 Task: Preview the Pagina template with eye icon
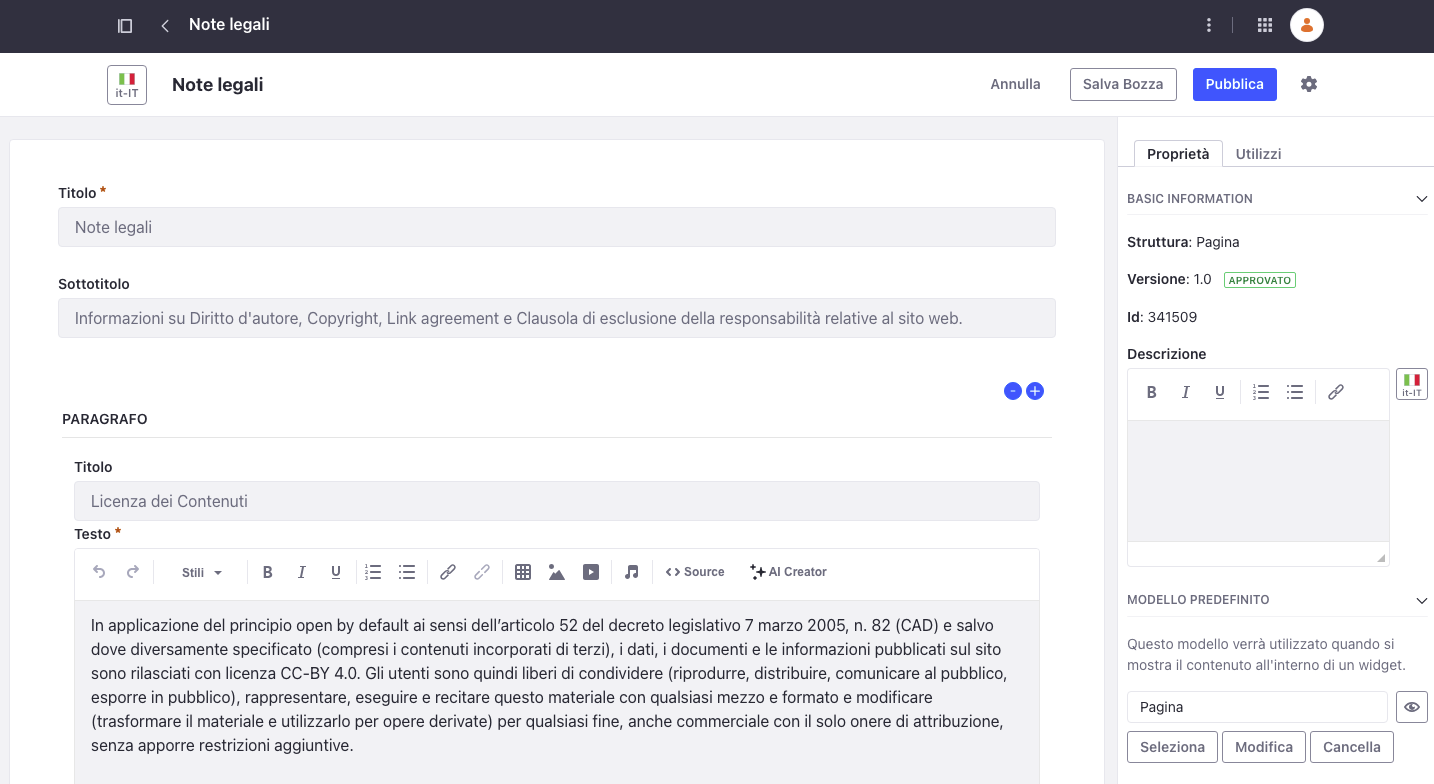tap(1411, 707)
